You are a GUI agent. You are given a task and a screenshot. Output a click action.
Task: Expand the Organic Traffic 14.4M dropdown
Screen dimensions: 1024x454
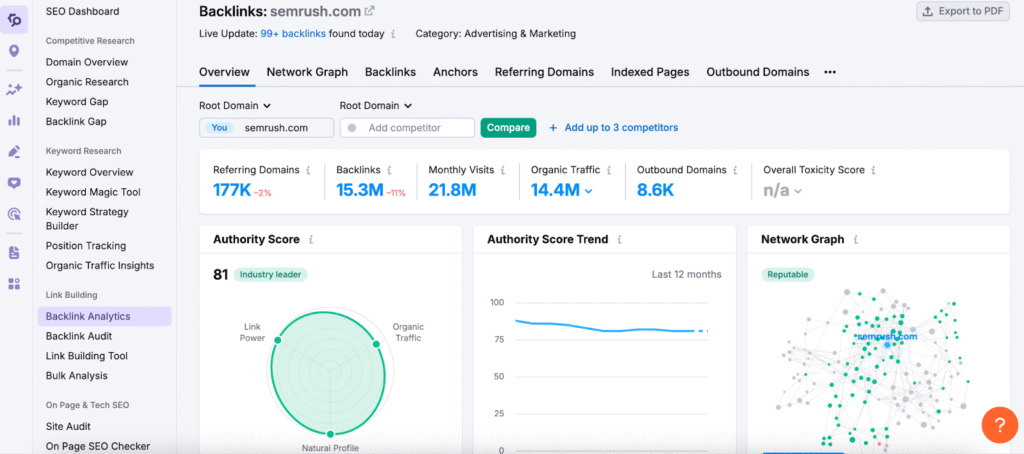click(x=588, y=191)
